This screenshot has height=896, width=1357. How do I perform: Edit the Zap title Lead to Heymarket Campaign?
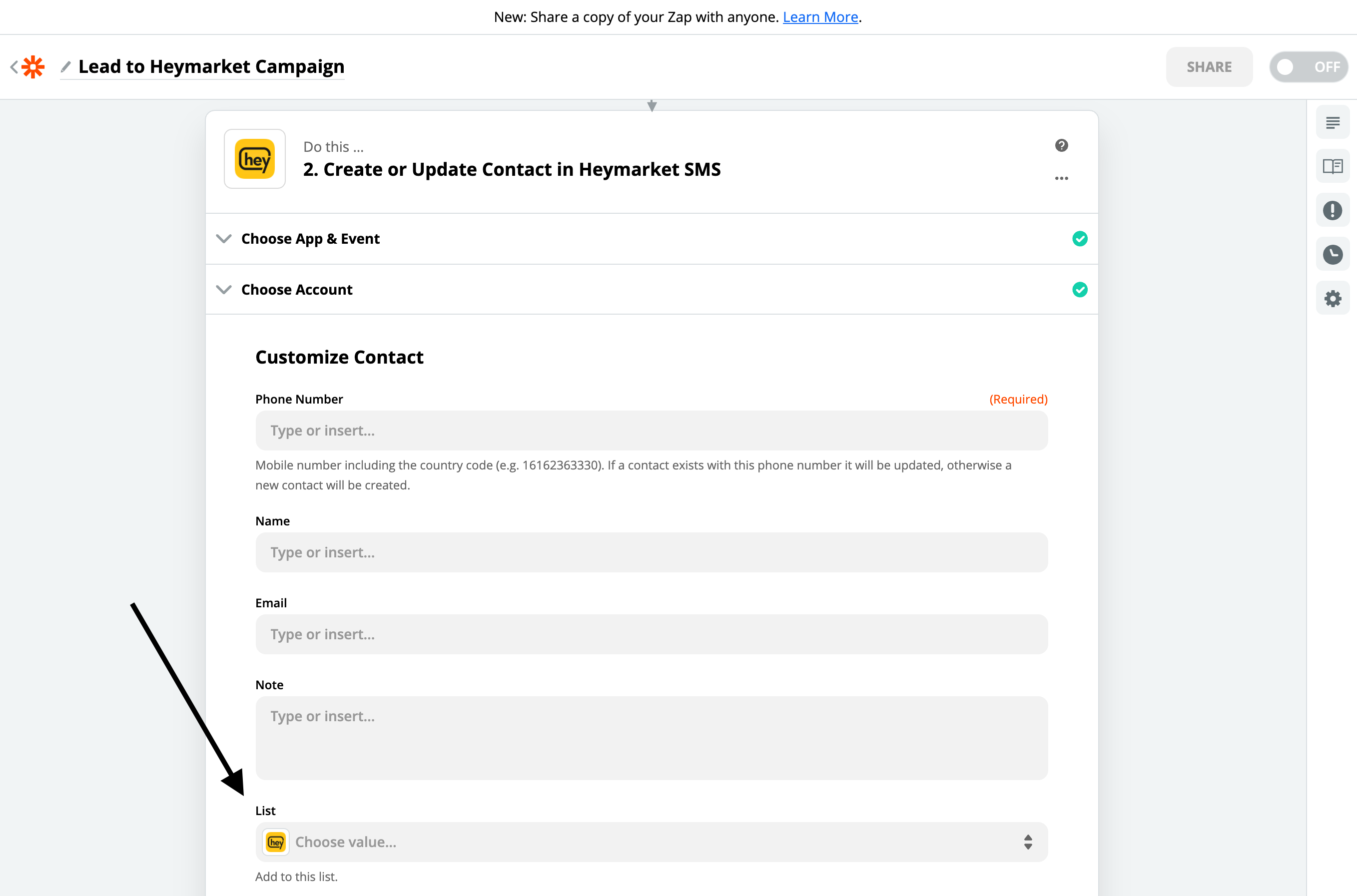[211, 67]
